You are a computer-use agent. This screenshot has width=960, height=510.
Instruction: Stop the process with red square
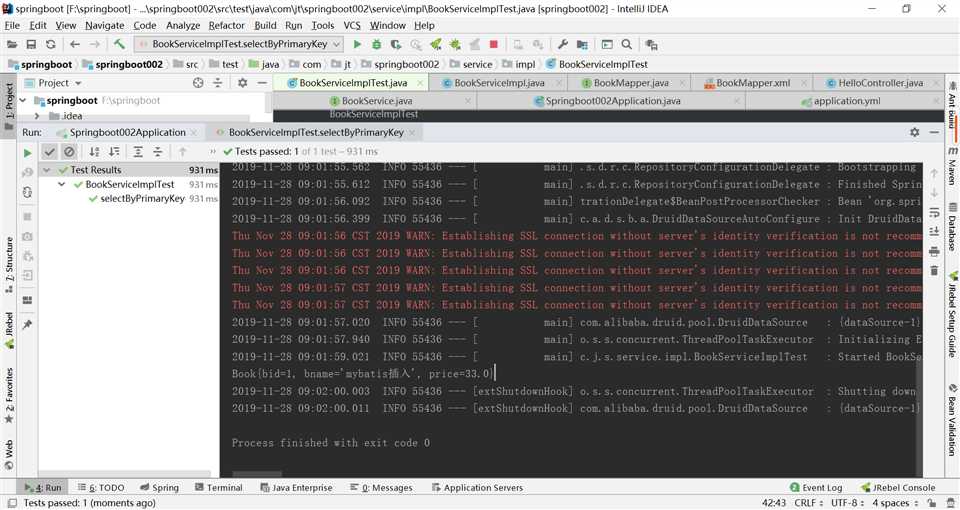494,45
